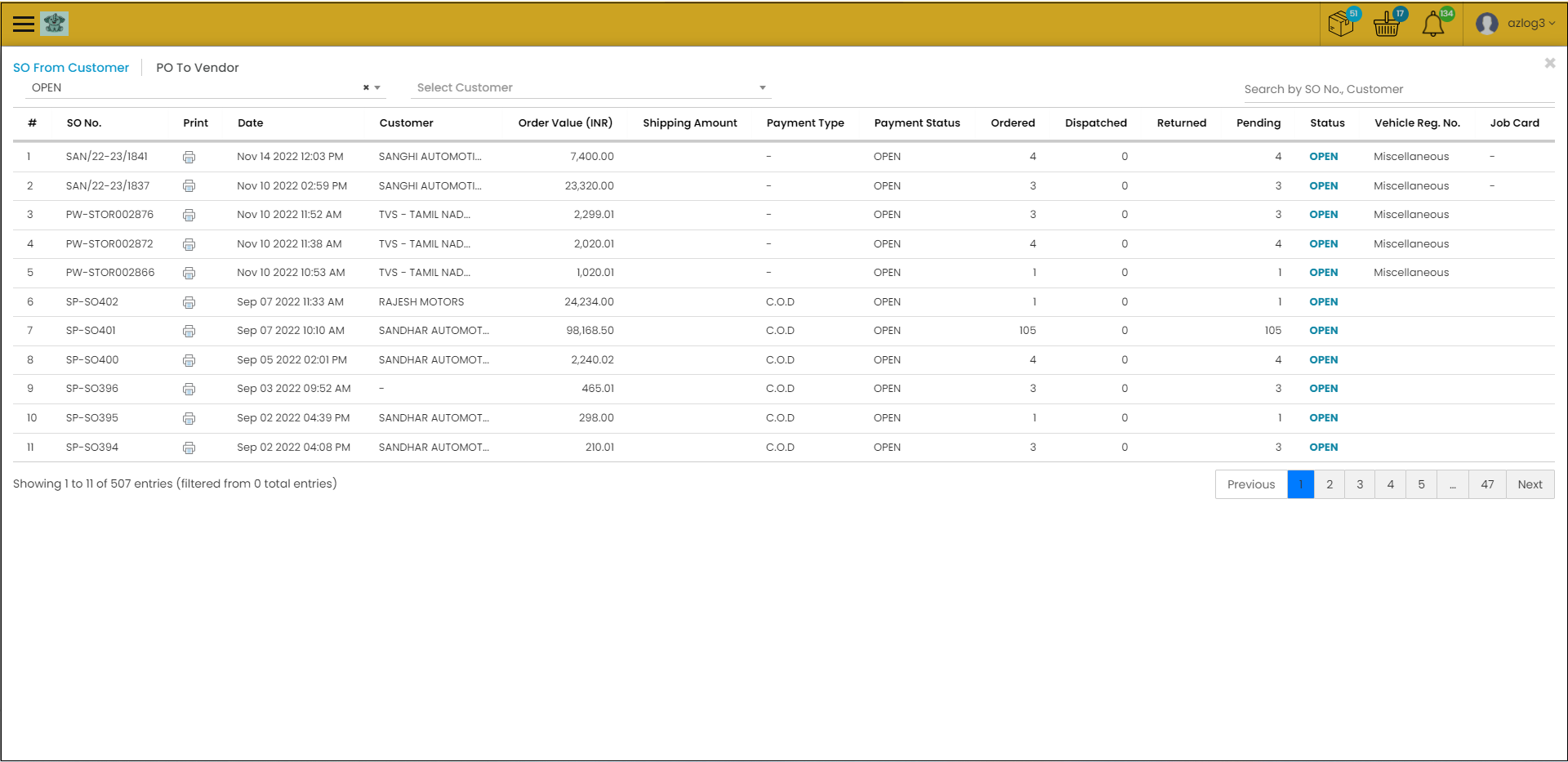Switch to PO To Vendor tab
The width and height of the screenshot is (1568, 762).
[x=198, y=68]
